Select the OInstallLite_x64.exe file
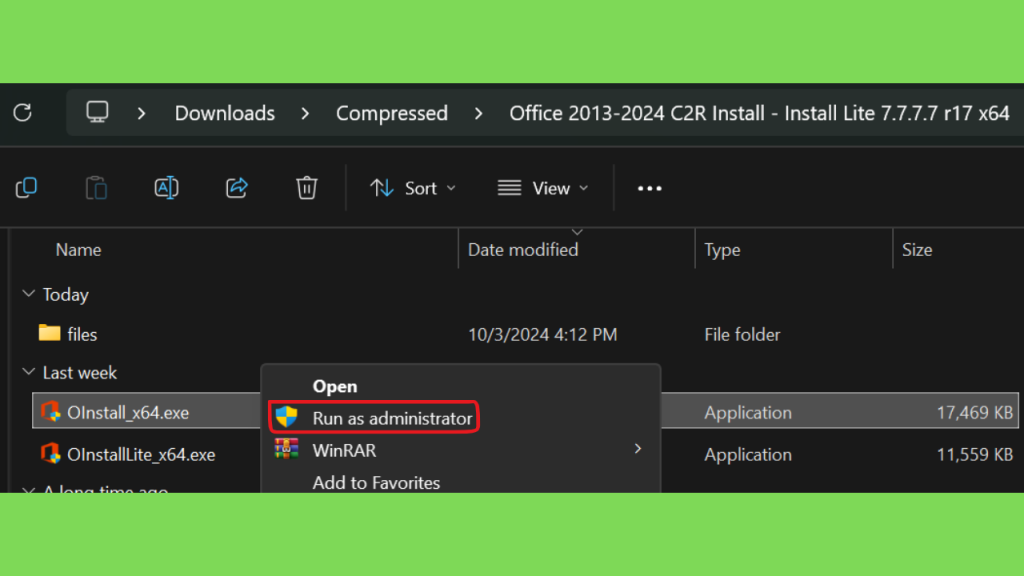1024x576 pixels. (141, 454)
